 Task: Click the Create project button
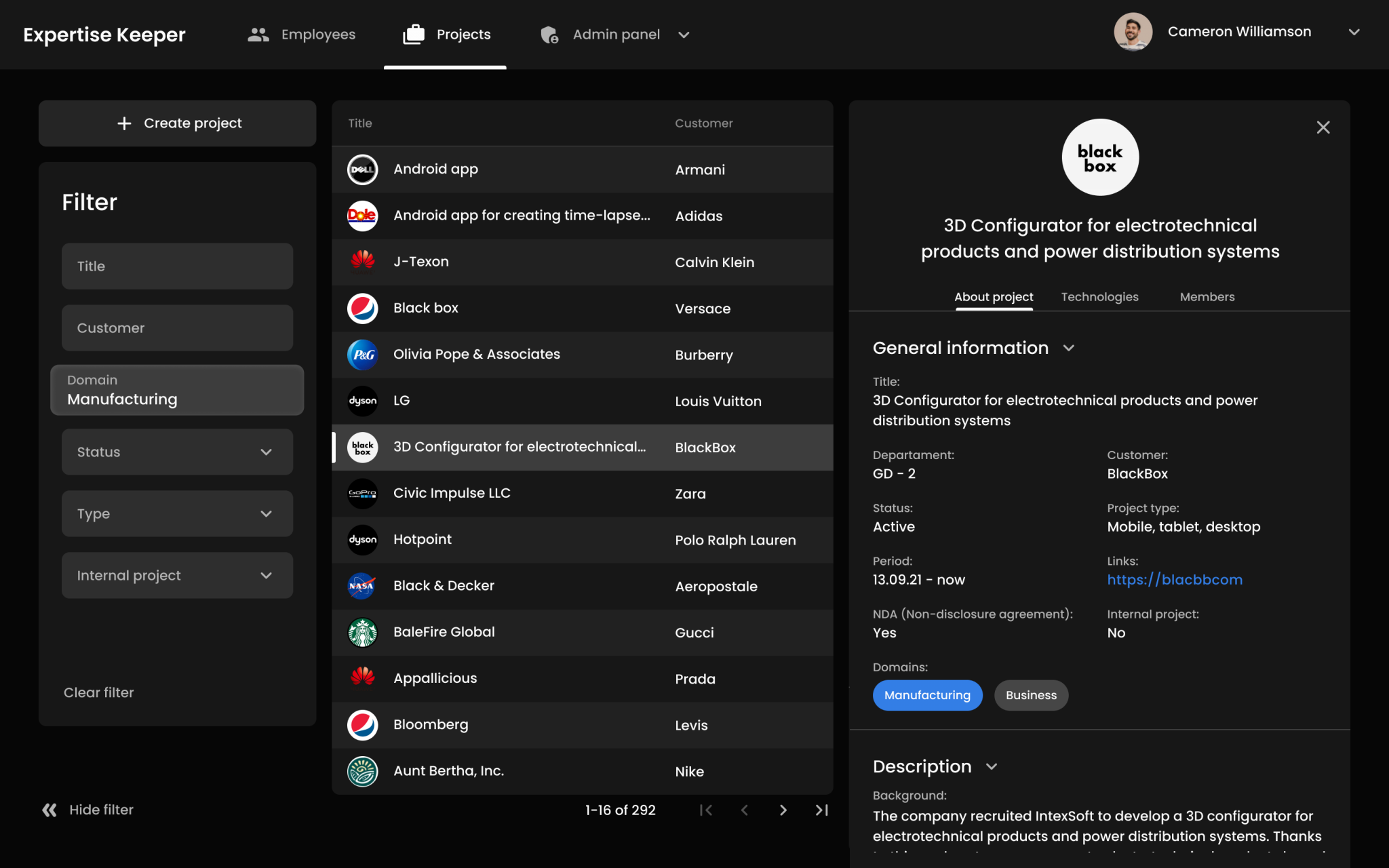point(178,123)
